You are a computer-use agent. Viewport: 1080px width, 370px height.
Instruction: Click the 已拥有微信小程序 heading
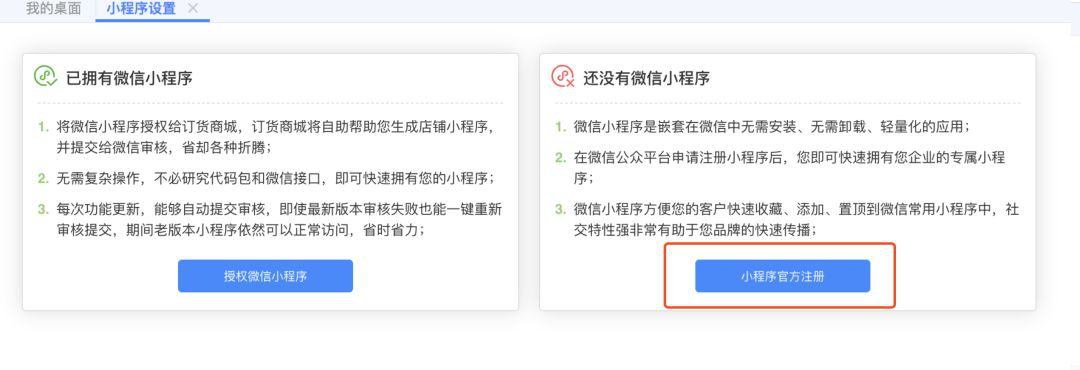point(129,78)
